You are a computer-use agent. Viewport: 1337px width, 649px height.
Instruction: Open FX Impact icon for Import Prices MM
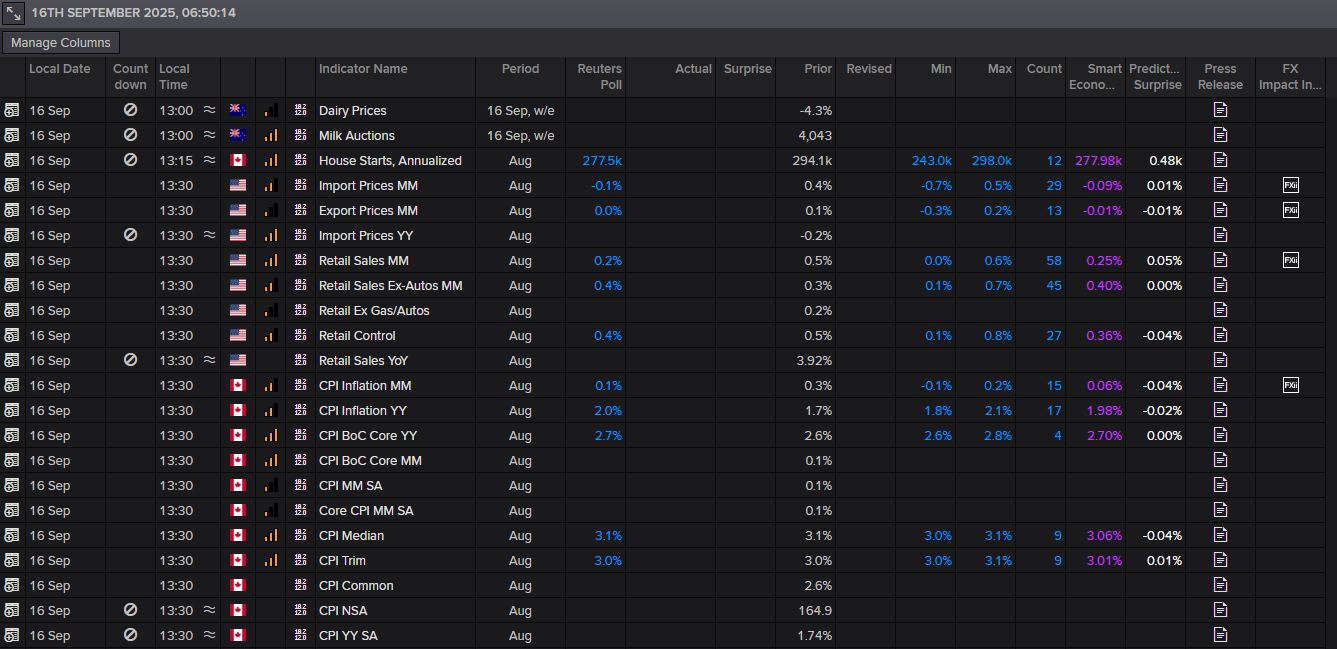coord(1290,185)
